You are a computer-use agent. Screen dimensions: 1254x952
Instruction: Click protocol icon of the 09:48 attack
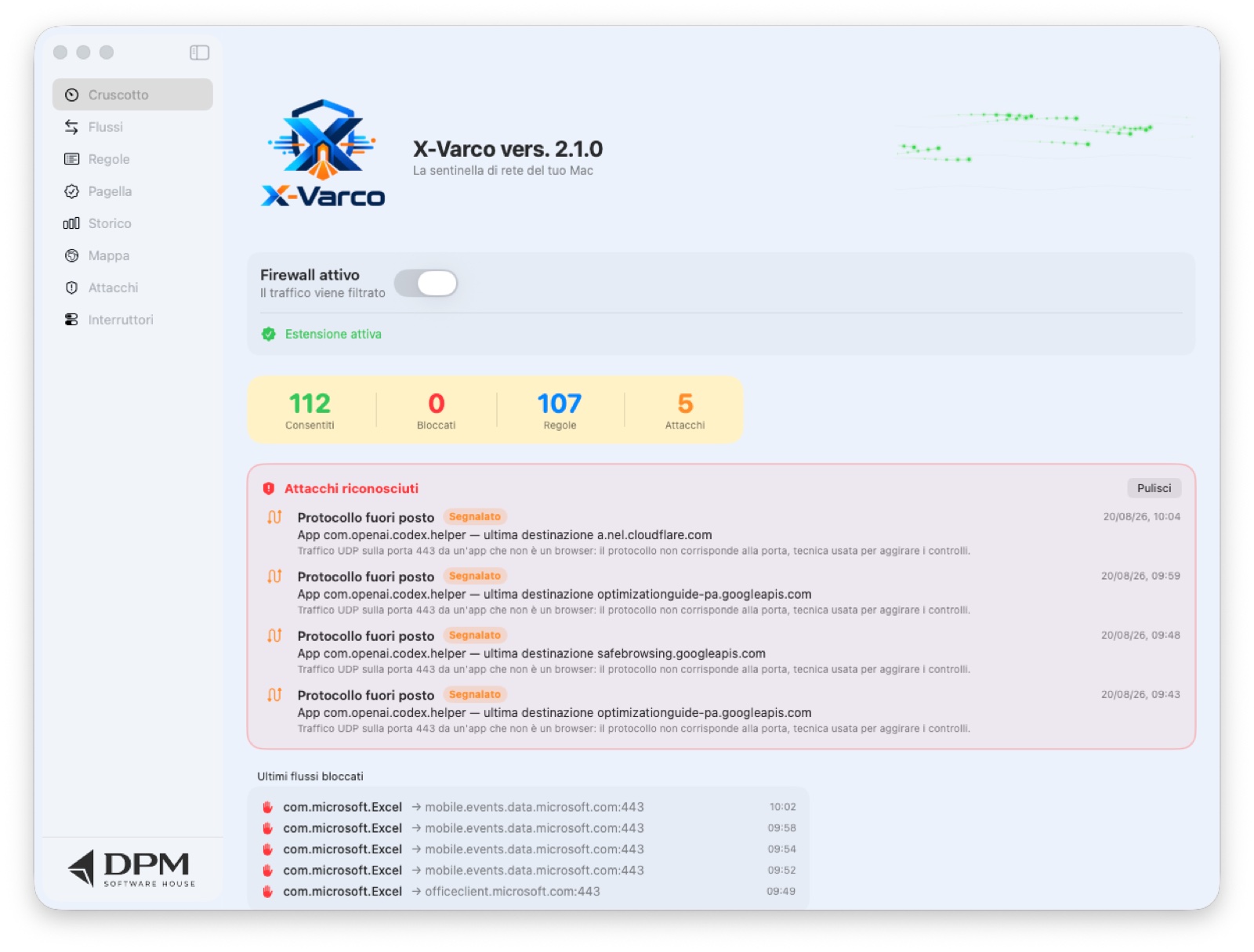point(274,635)
